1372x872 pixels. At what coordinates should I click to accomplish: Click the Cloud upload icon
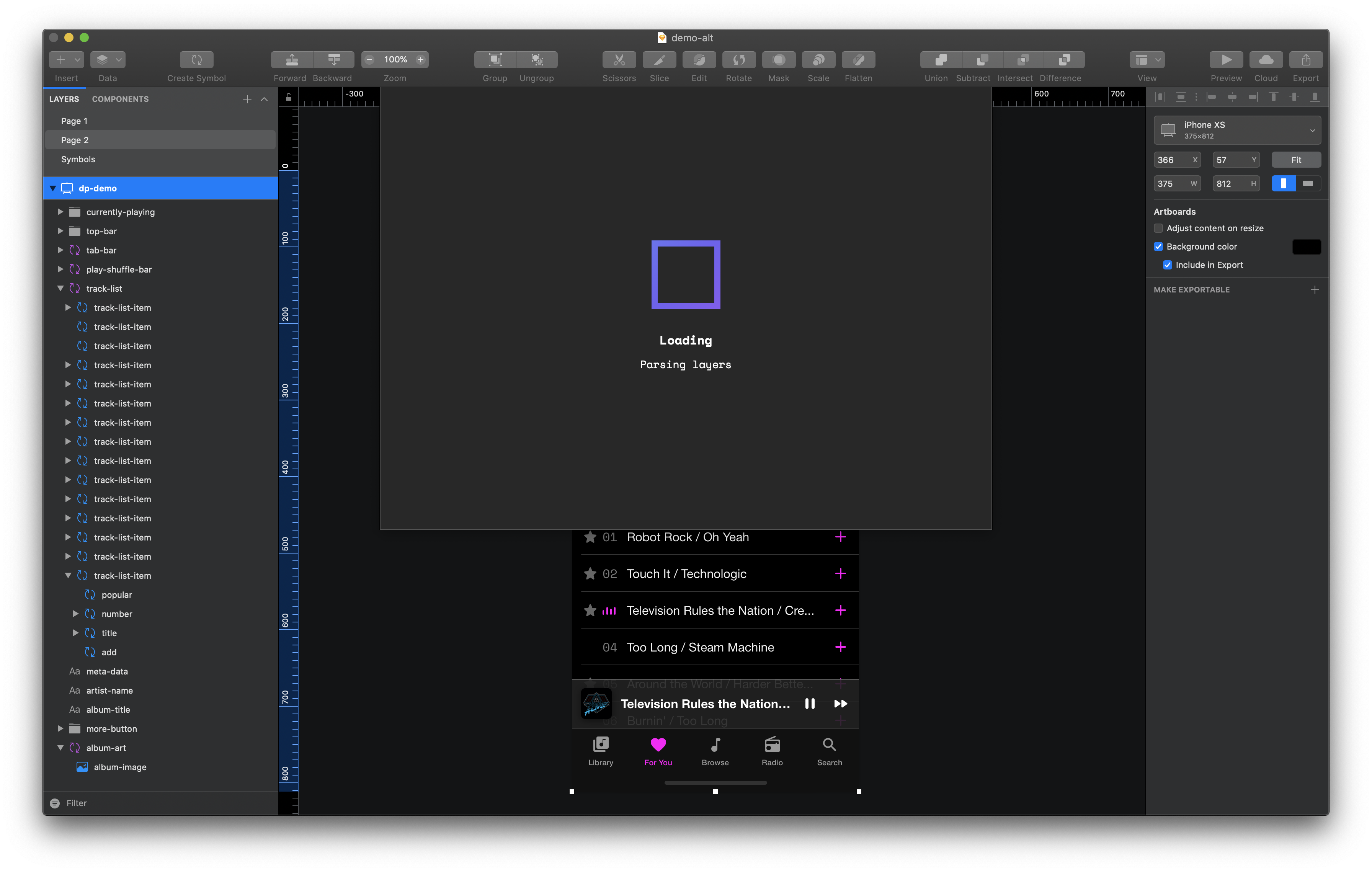(1266, 59)
